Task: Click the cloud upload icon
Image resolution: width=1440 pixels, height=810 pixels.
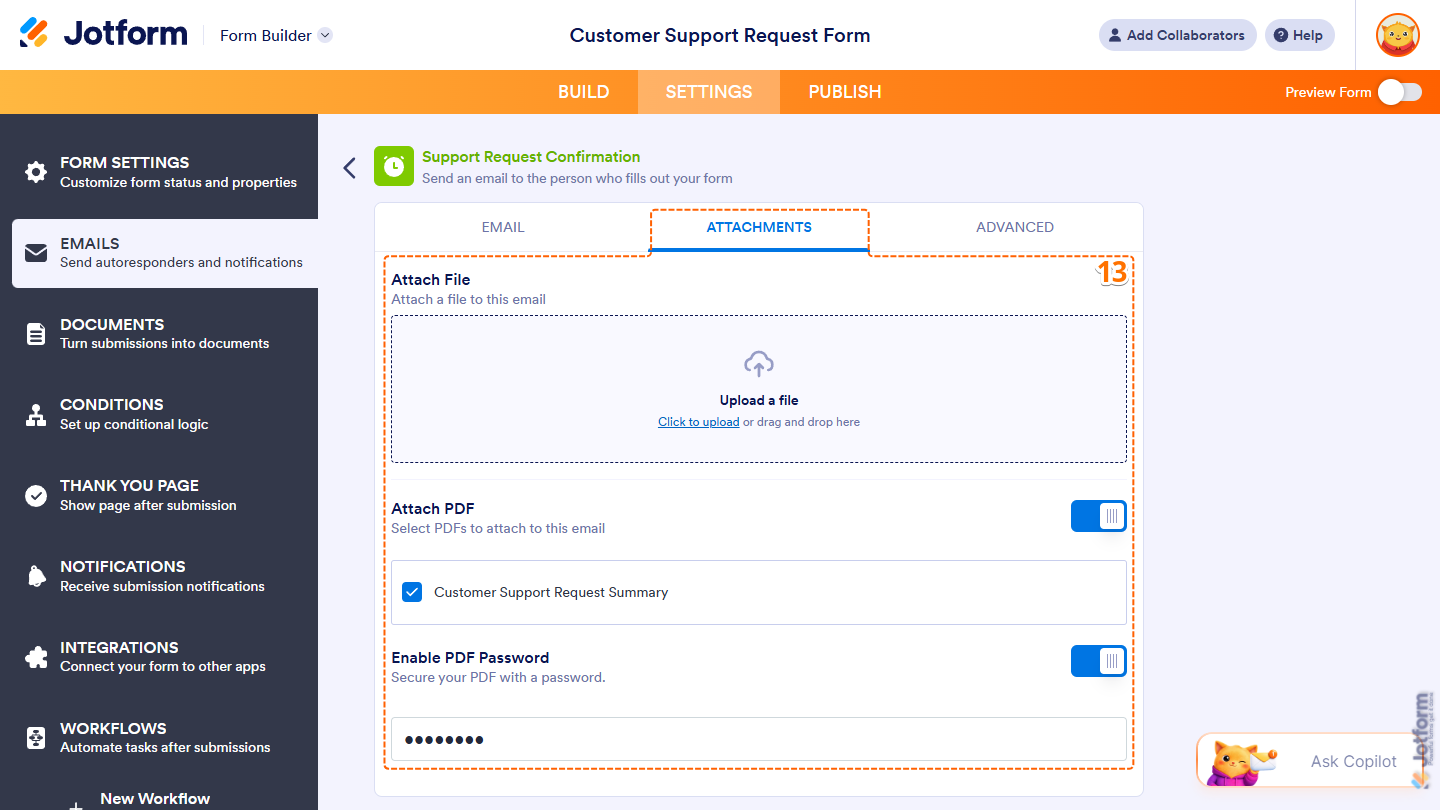Action: click(x=759, y=364)
